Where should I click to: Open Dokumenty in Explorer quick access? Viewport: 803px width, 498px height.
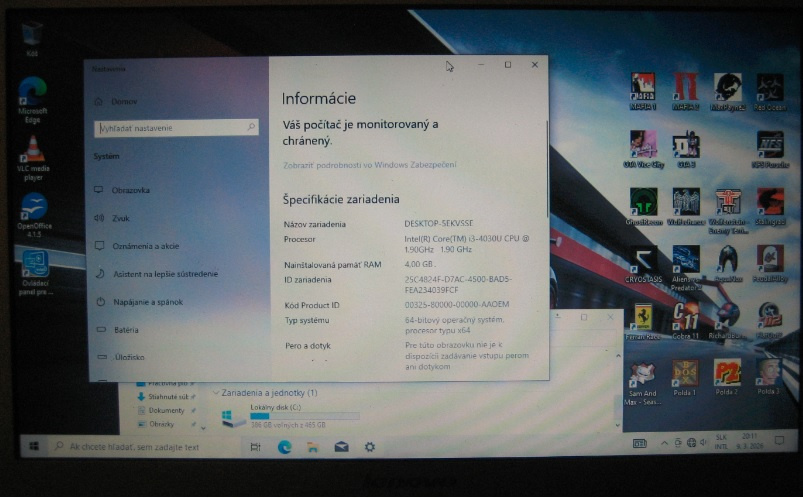166,410
